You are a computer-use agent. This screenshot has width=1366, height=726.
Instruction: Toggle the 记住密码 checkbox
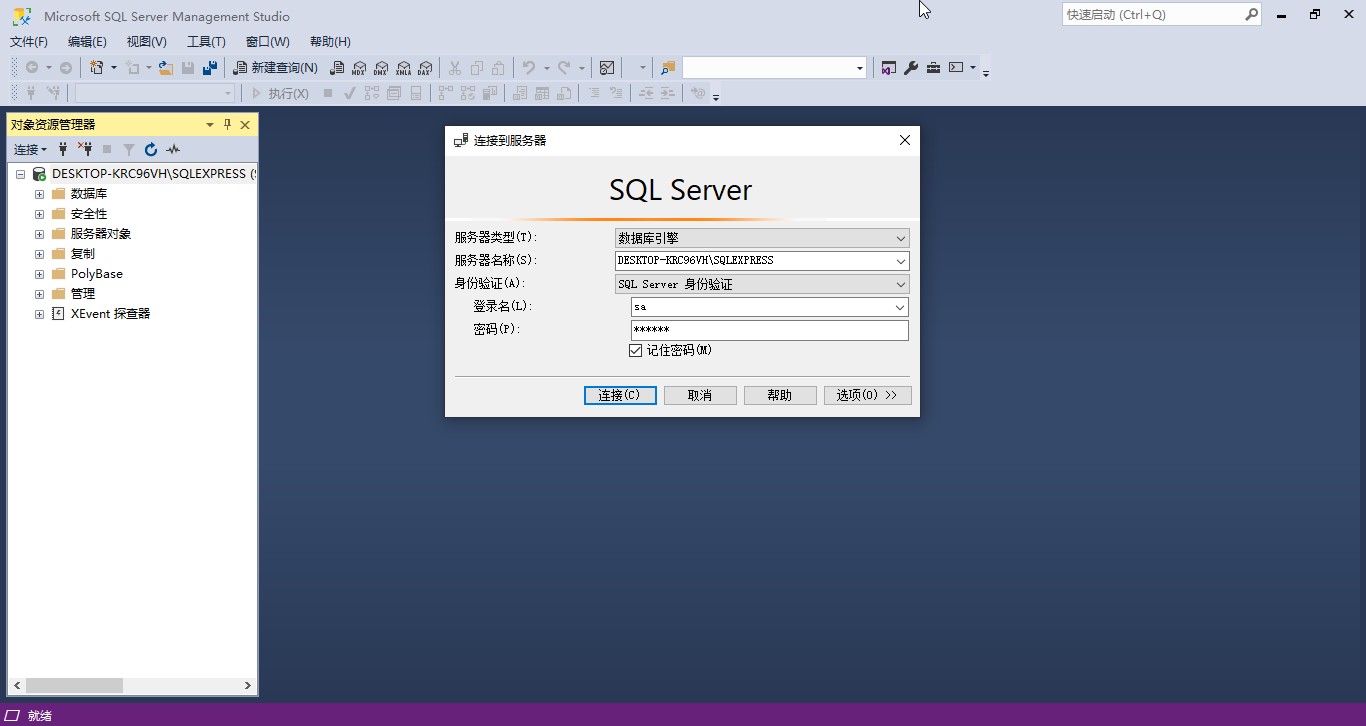click(635, 350)
